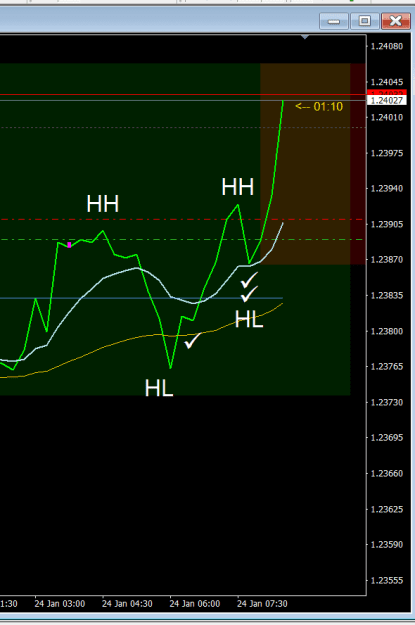Click the 24 Jan 04:30 time label
Viewport: 415px width, 625px height.
[x=127, y=604]
